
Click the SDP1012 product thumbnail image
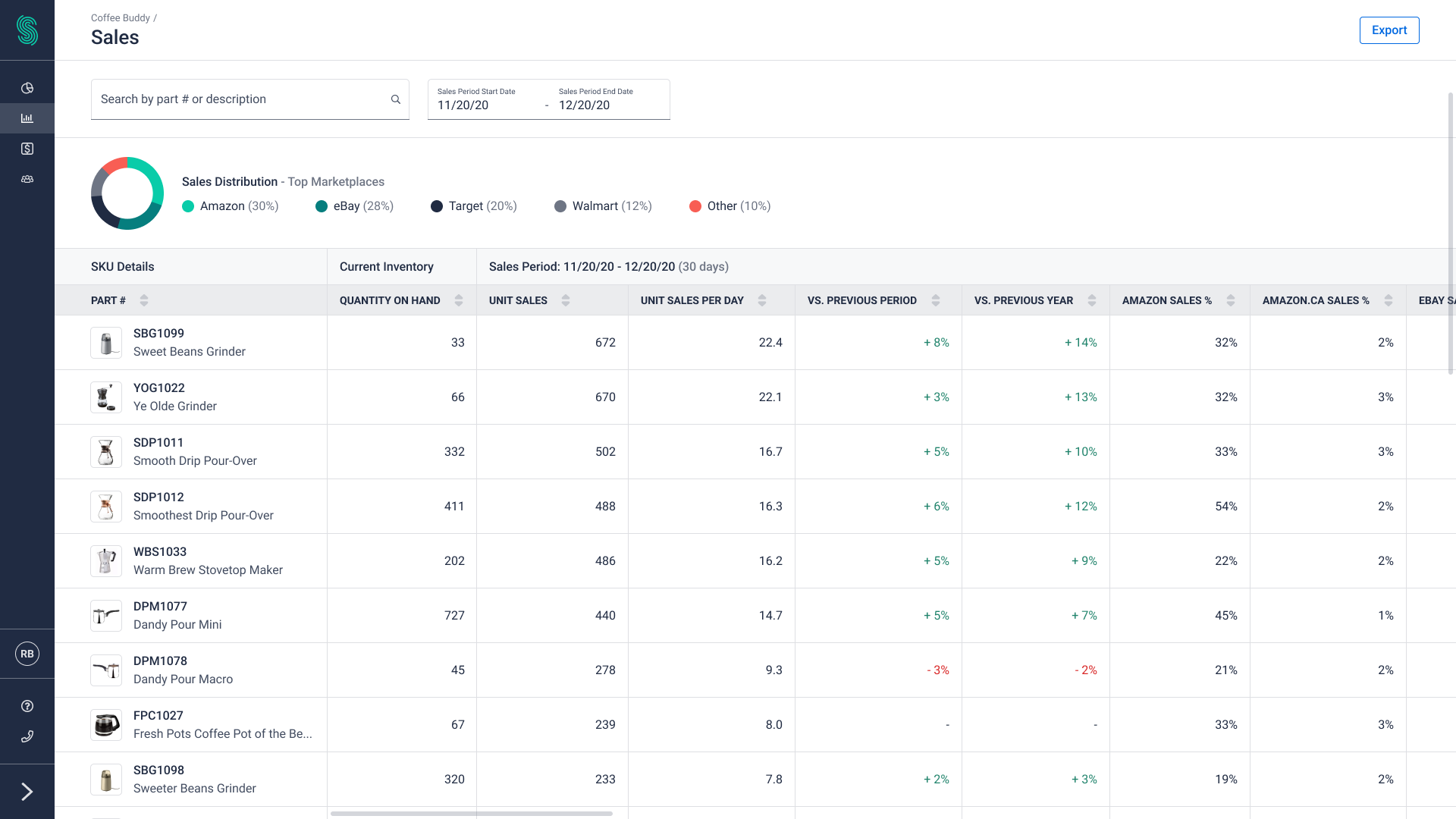pos(107,506)
